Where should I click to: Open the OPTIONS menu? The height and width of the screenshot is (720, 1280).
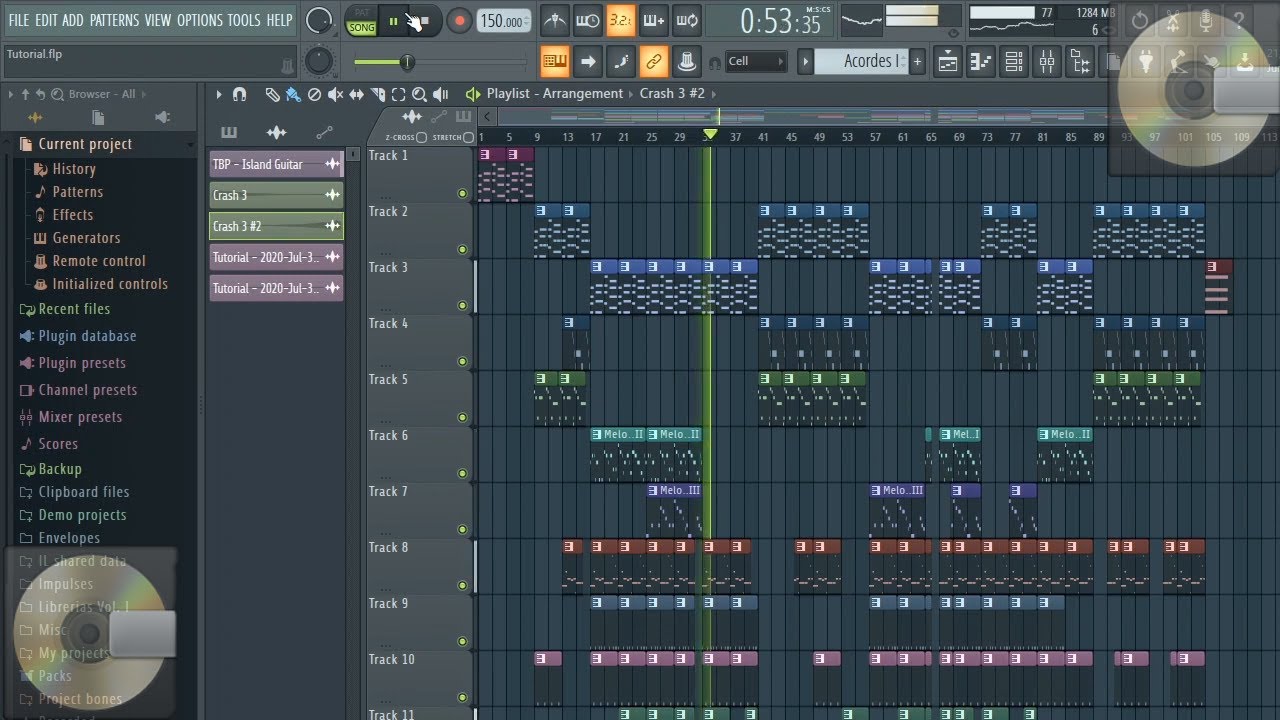click(200, 20)
